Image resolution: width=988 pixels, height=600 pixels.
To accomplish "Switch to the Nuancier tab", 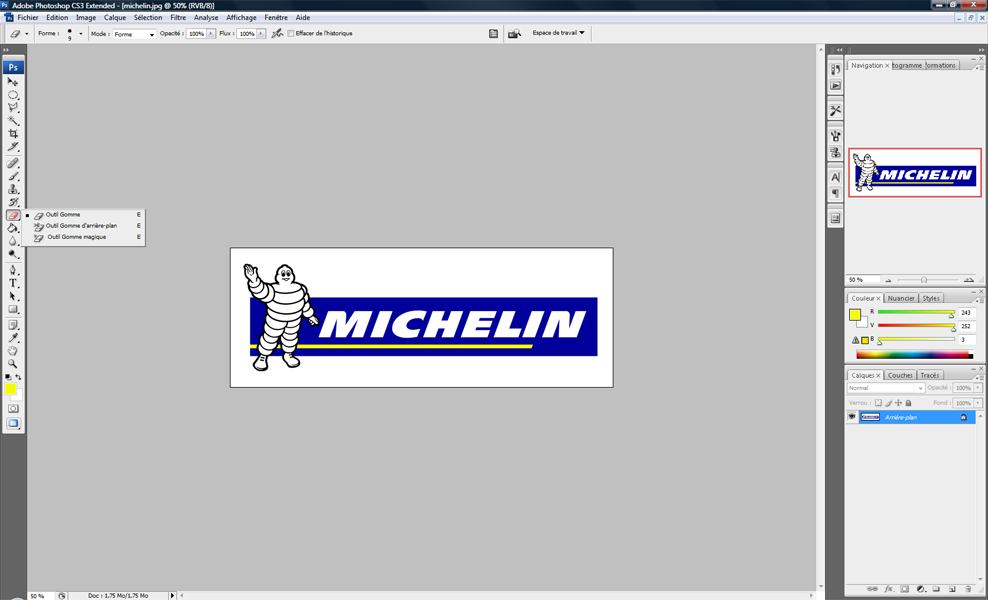I will click(x=901, y=298).
